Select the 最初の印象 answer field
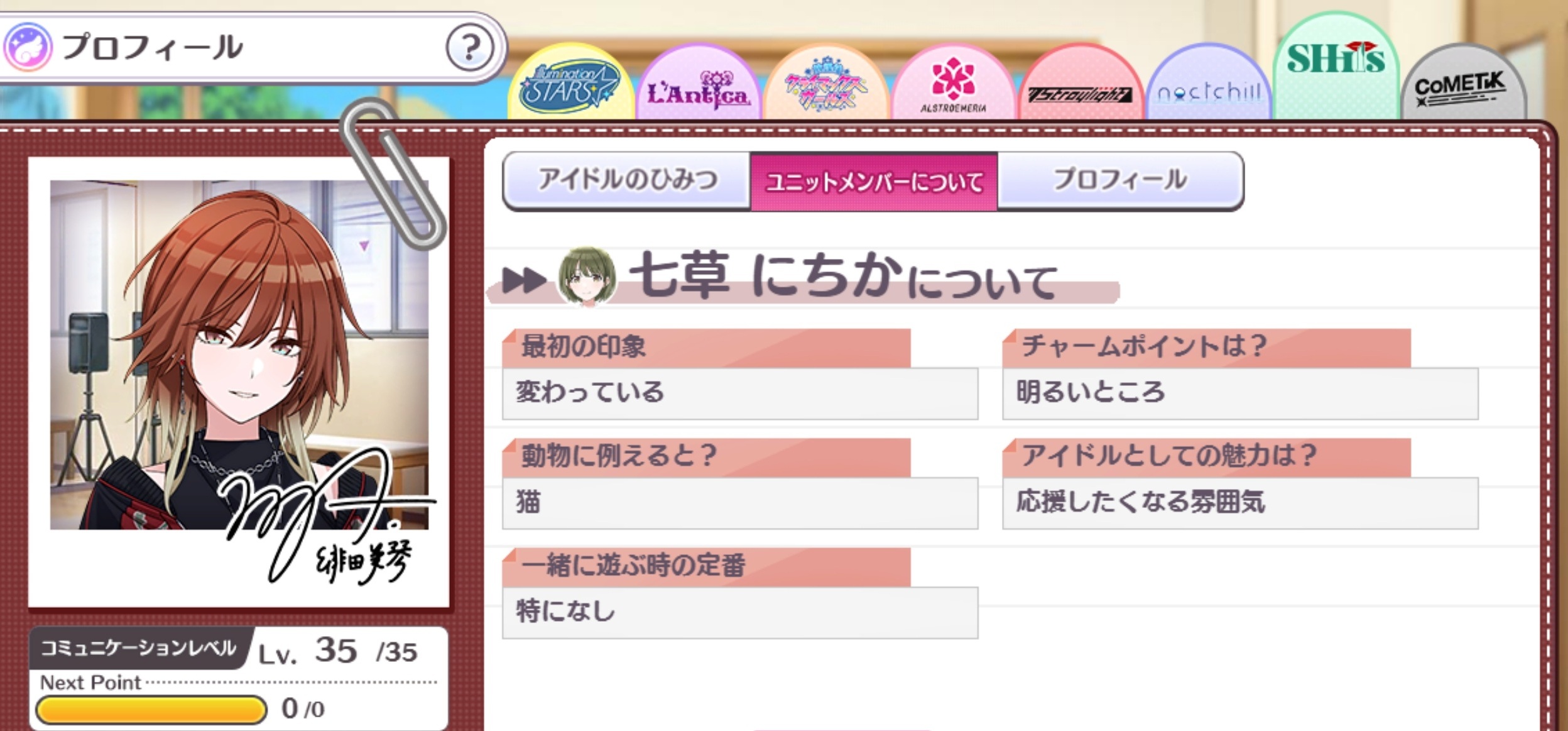 click(740, 393)
